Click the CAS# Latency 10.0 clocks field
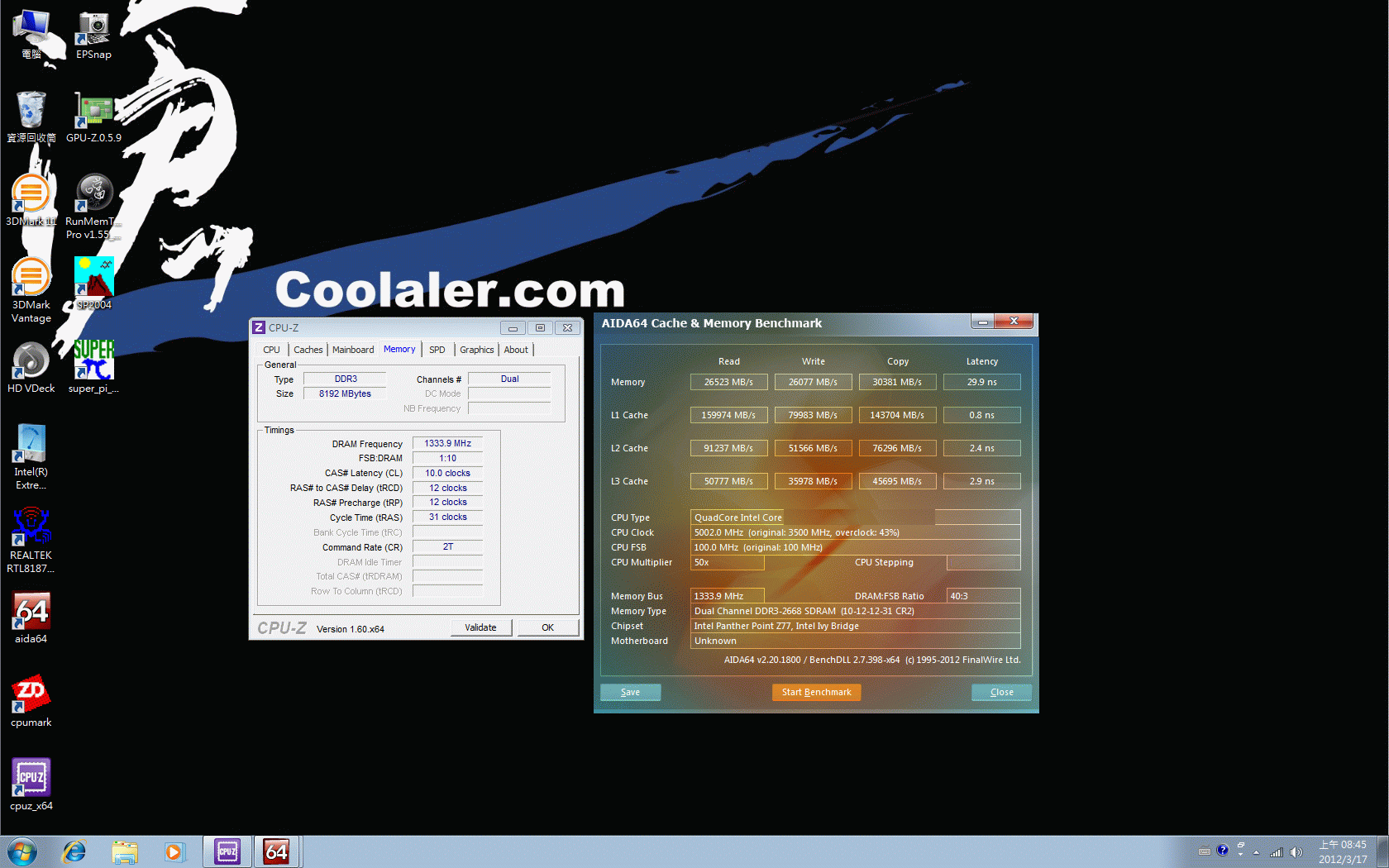This screenshot has height=868, width=1389. tap(447, 474)
